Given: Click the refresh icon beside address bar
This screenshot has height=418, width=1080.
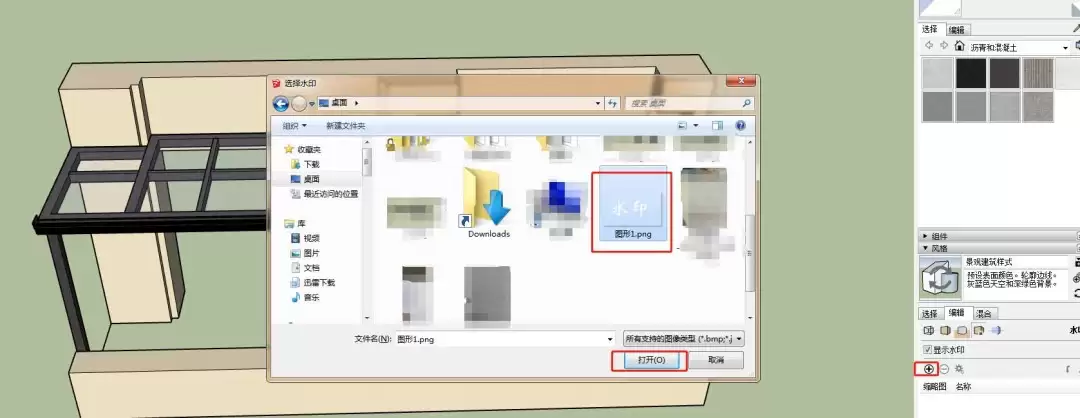Looking at the screenshot, I should tap(611, 103).
